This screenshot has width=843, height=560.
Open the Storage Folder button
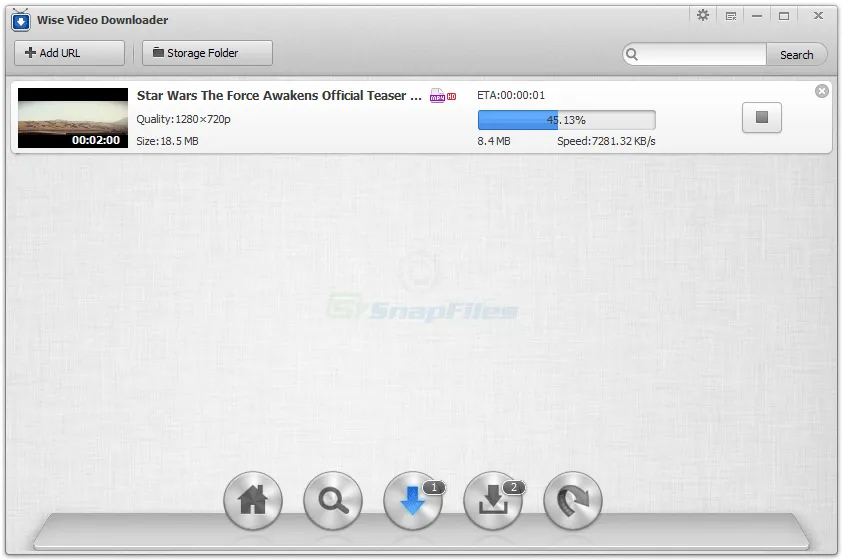208,53
